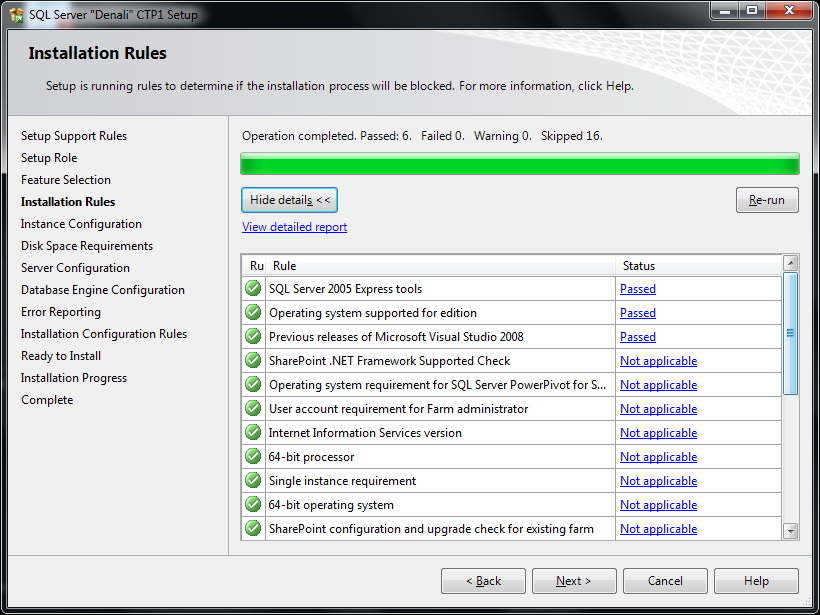Open Not applicable status for Single instance requirement
Screen dimensions: 820x615
click(658, 481)
